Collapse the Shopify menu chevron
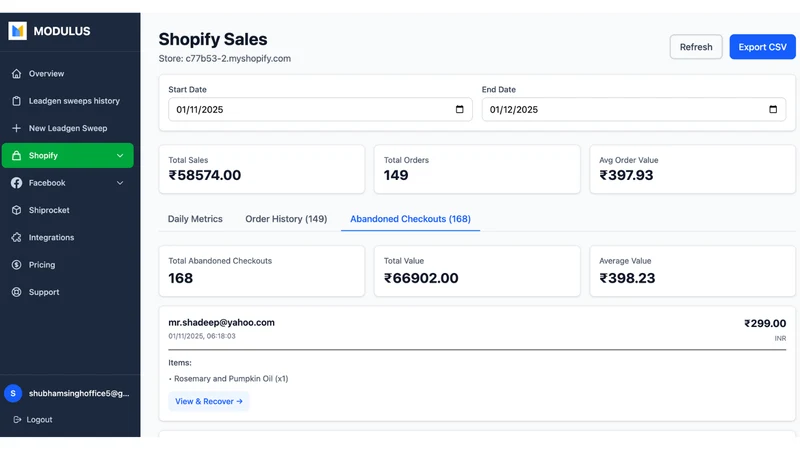800x450 pixels. click(x=120, y=156)
